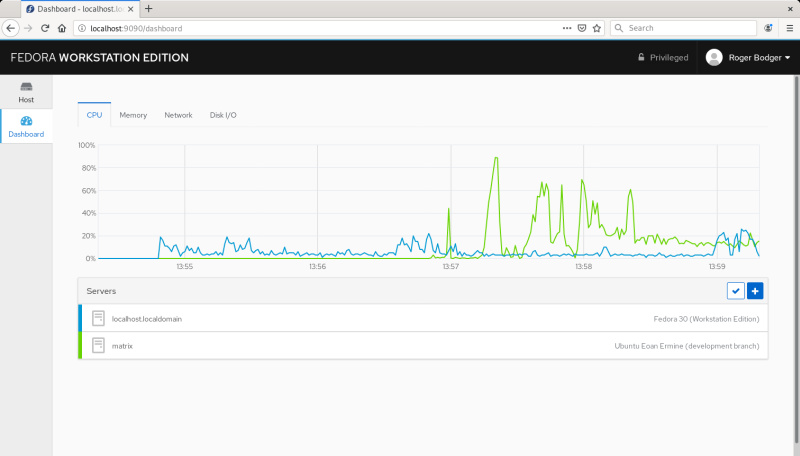Toggle the Privileged lock indicator

pyautogui.click(x=663, y=58)
